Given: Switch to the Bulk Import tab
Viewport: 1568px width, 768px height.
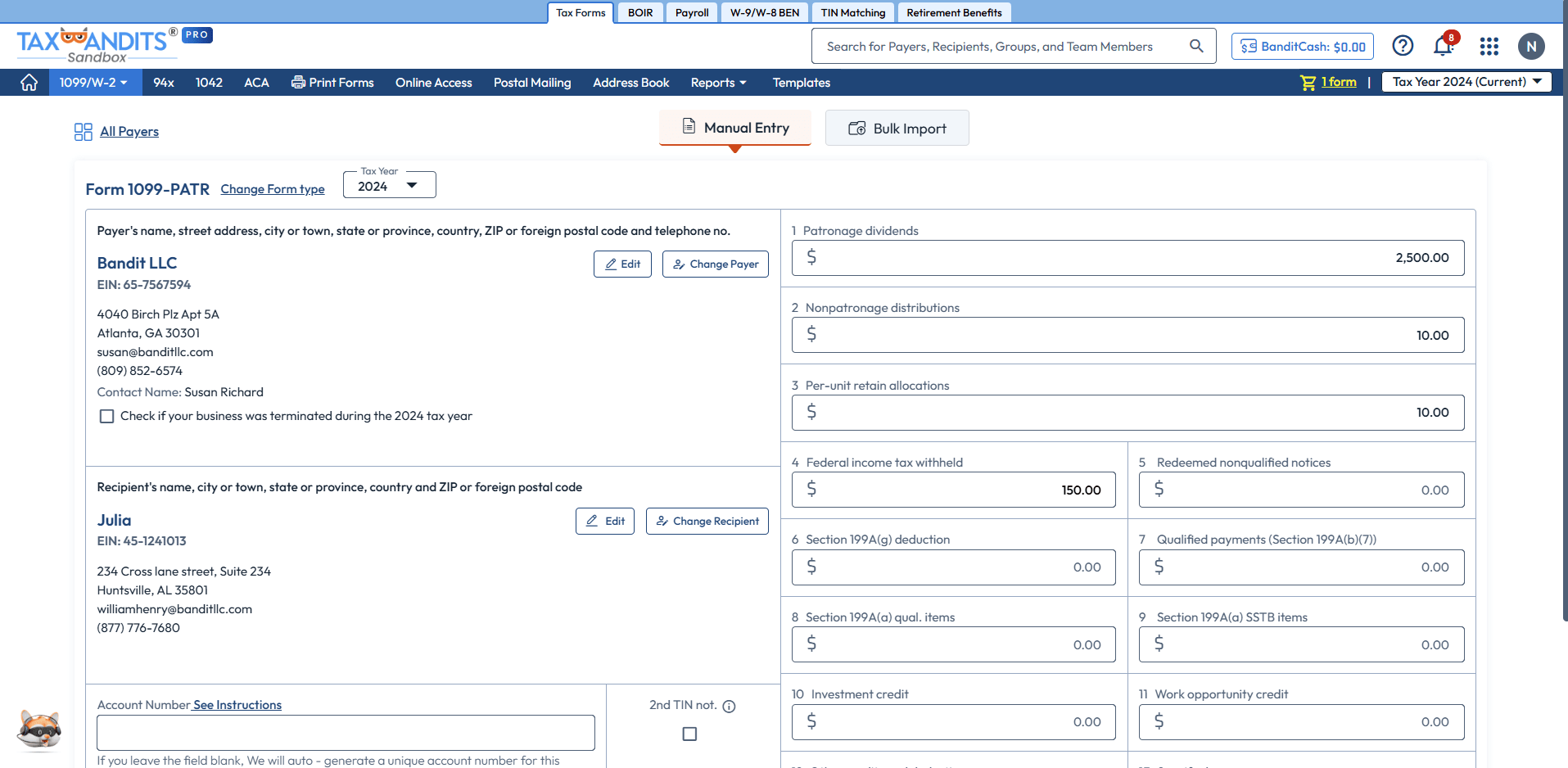Looking at the screenshot, I should pos(897,128).
